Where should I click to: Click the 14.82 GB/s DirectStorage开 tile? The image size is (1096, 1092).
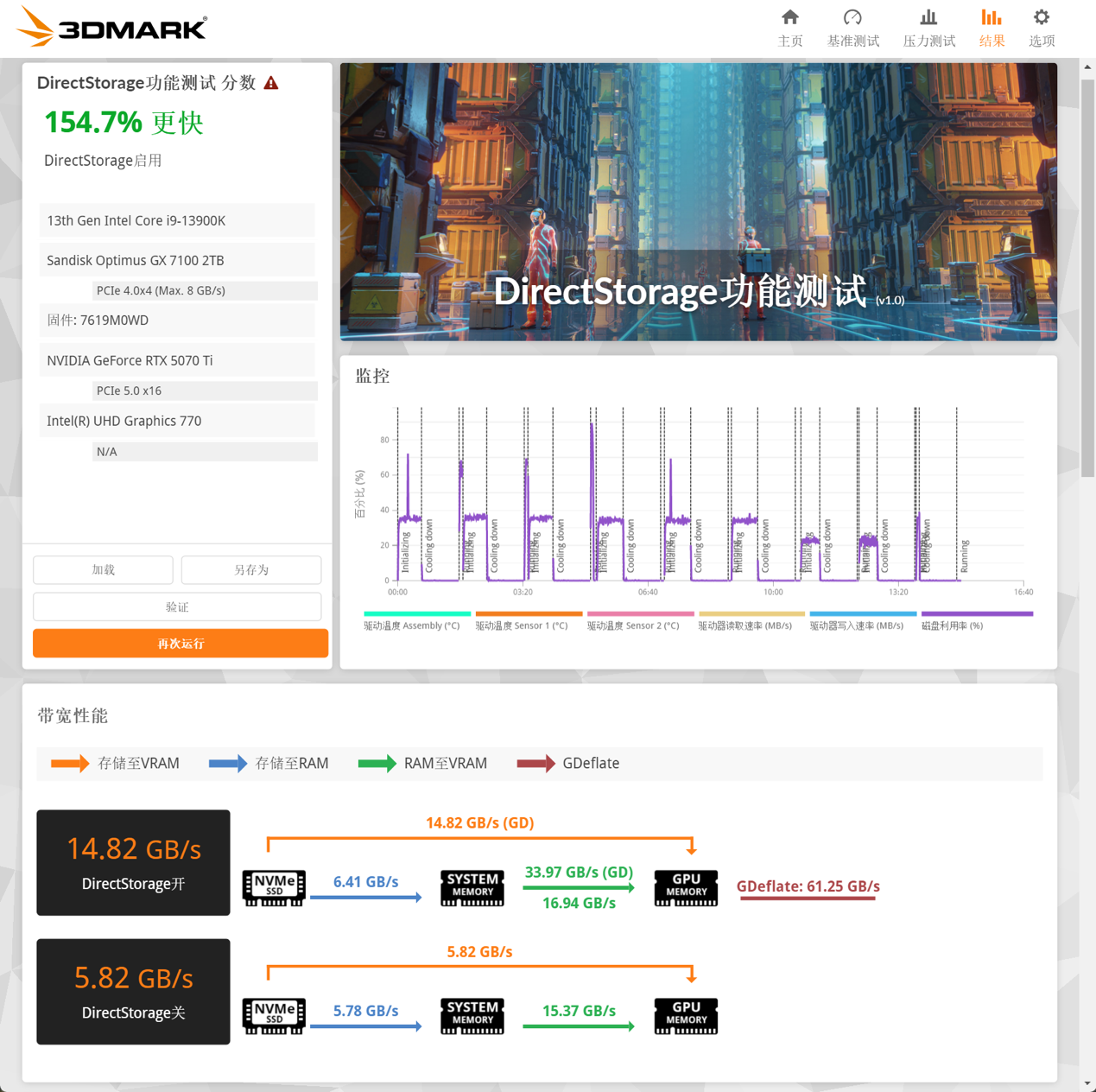(x=133, y=862)
